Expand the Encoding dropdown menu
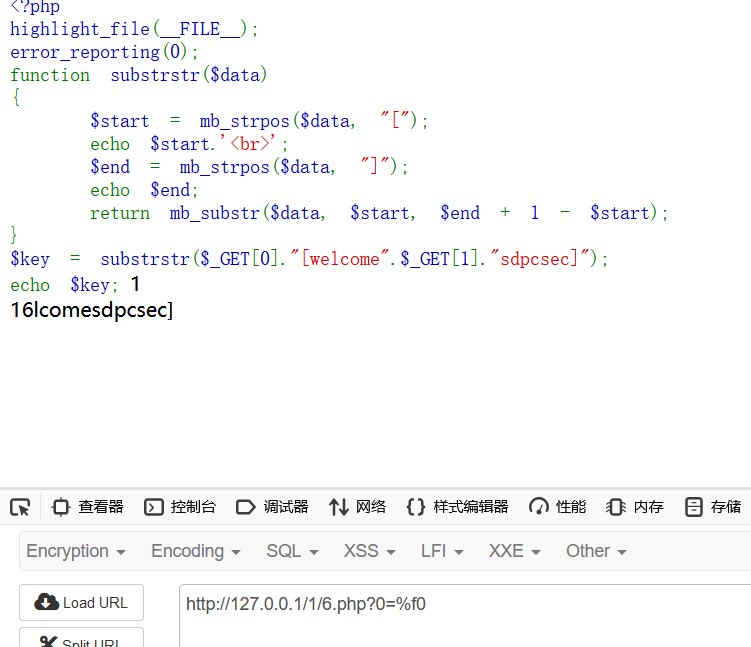This screenshot has height=647, width=751. [x=196, y=551]
